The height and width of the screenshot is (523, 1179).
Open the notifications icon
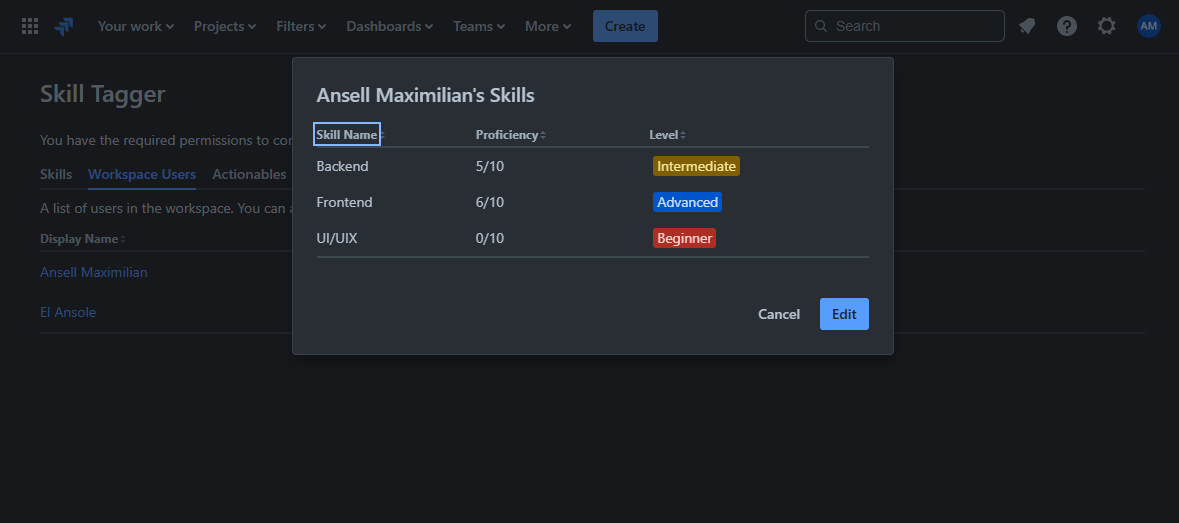click(x=1026, y=26)
